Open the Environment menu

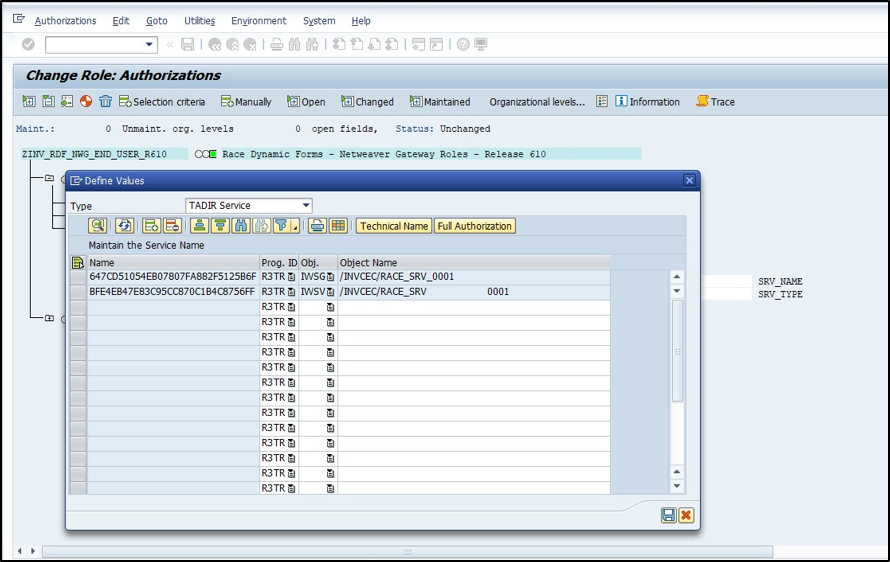pyautogui.click(x=258, y=21)
